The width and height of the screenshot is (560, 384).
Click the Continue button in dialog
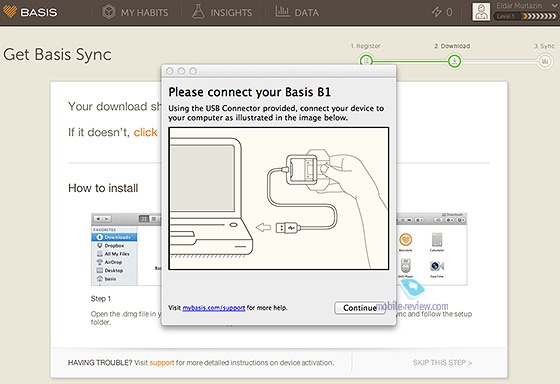[x=360, y=308]
